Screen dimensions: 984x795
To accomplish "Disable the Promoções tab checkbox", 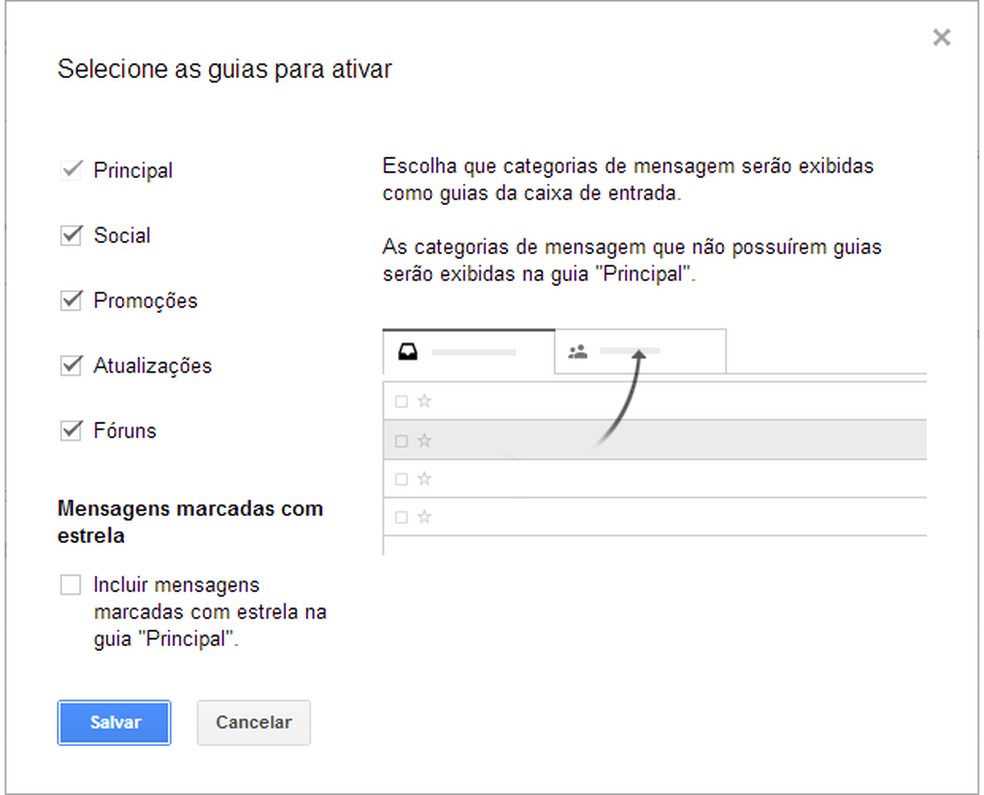I will pos(71,301).
